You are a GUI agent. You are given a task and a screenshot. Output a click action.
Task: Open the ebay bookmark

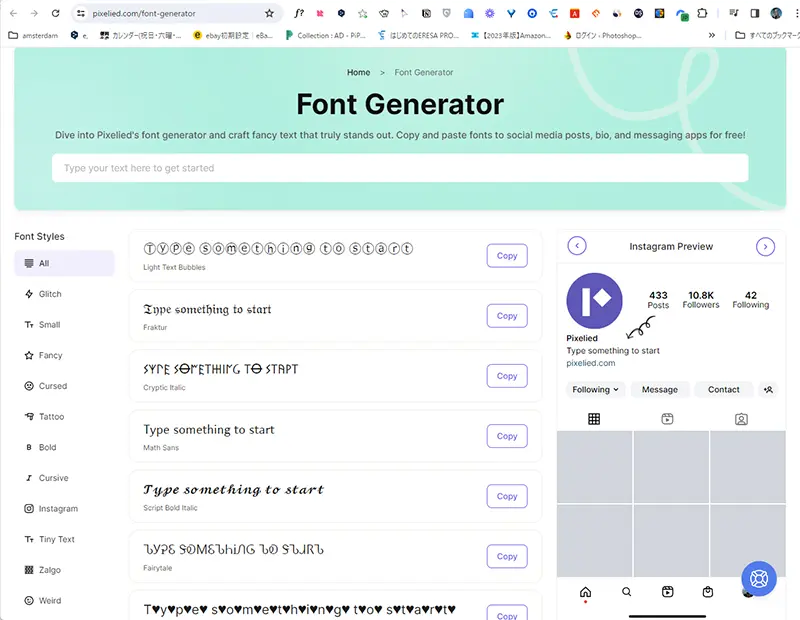pyautogui.click(x=233, y=35)
